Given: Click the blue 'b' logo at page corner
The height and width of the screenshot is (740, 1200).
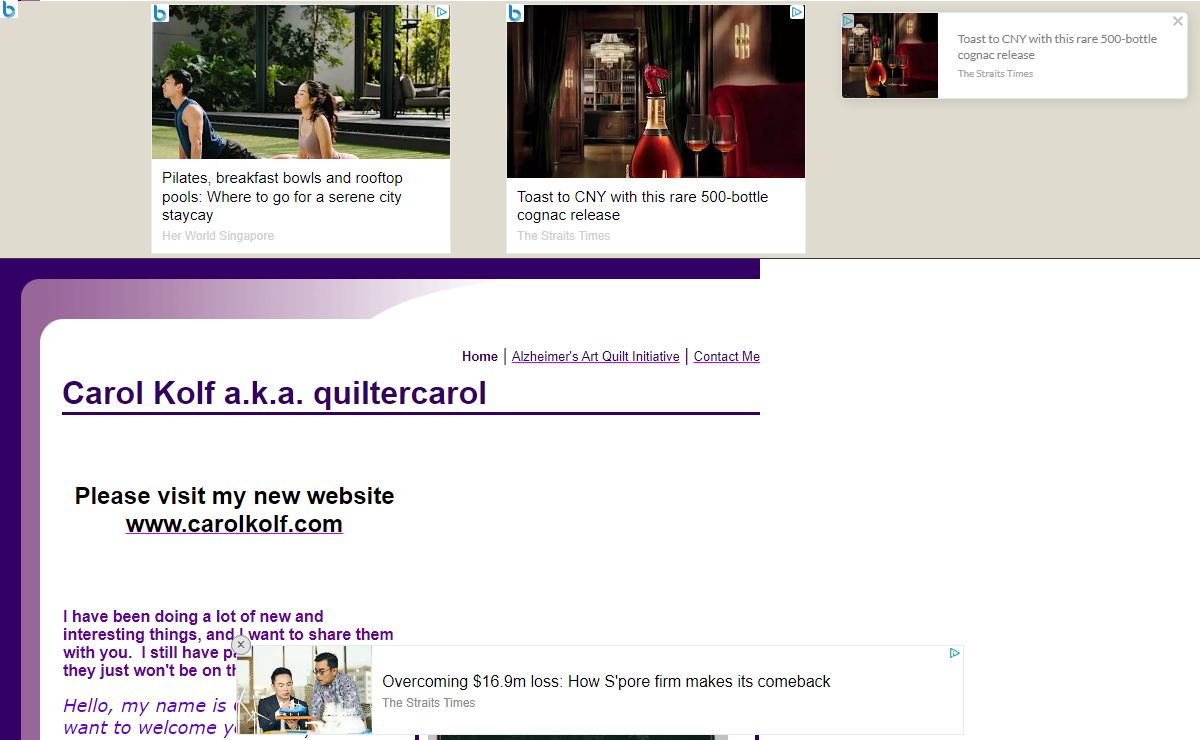Looking at the screenshot, I should coord(9,9).
